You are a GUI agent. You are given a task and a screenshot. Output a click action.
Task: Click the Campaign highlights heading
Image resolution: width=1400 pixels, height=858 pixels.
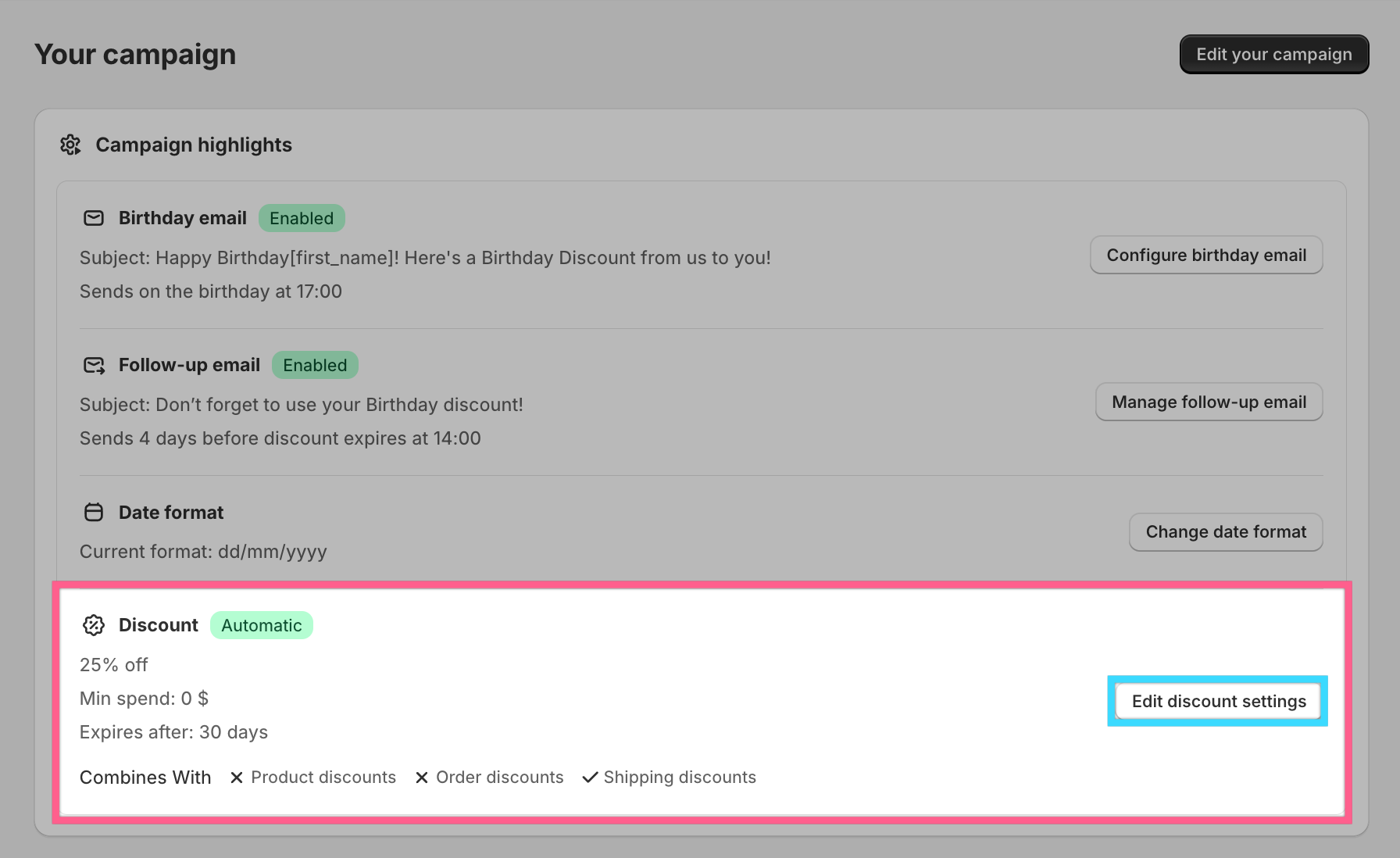pos(194,145)
